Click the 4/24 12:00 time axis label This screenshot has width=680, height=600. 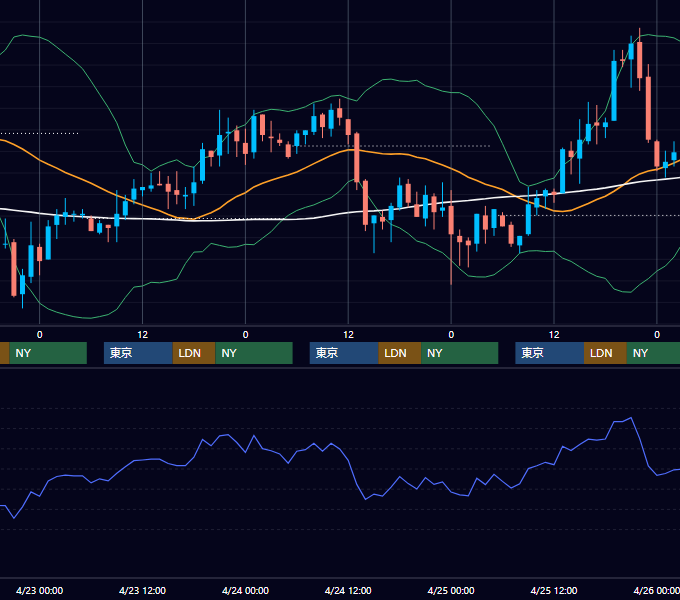(348, 590)
